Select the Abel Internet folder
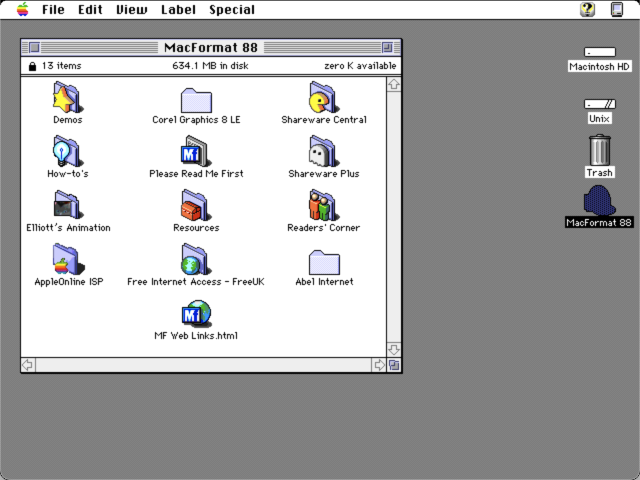 pos(324,262)
